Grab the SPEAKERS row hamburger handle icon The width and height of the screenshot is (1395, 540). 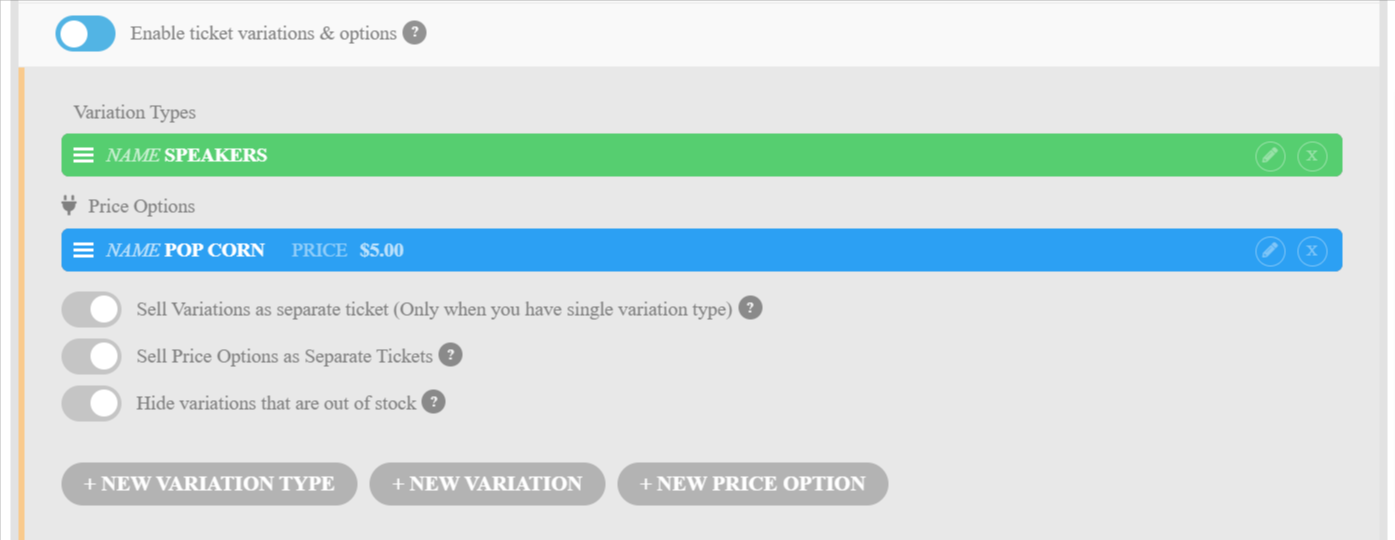[84, 156]
